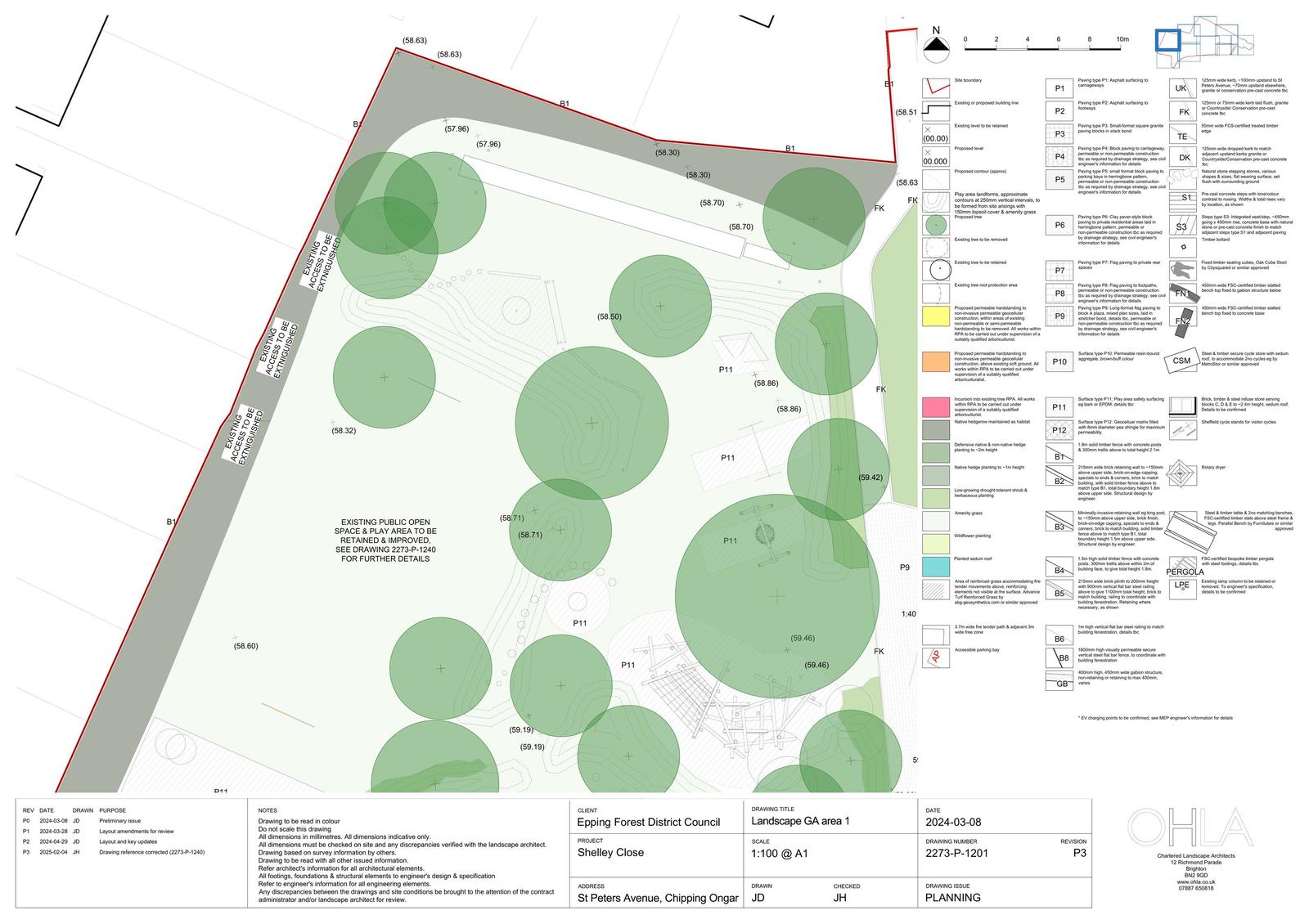Click the LPE lamp column legend box

(x=1182, y=585)
